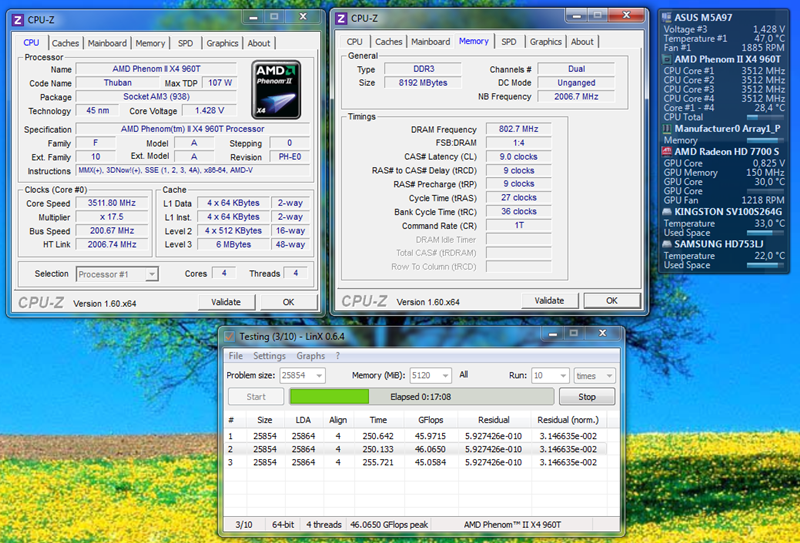Click the 46.0650 GFlops peak status entry

[x=390, y=525]
